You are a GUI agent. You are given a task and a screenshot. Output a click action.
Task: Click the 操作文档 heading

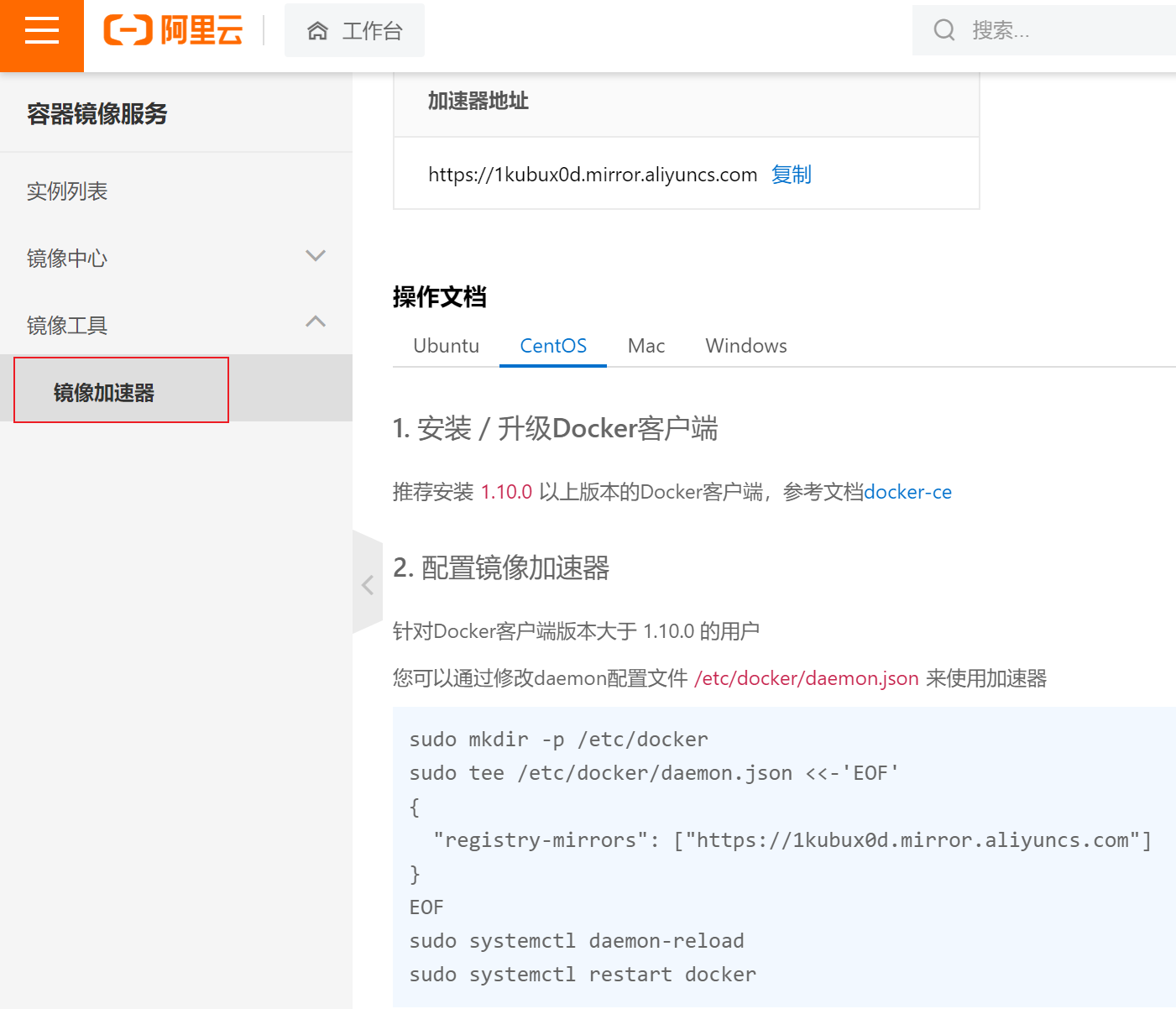[440, 296]
